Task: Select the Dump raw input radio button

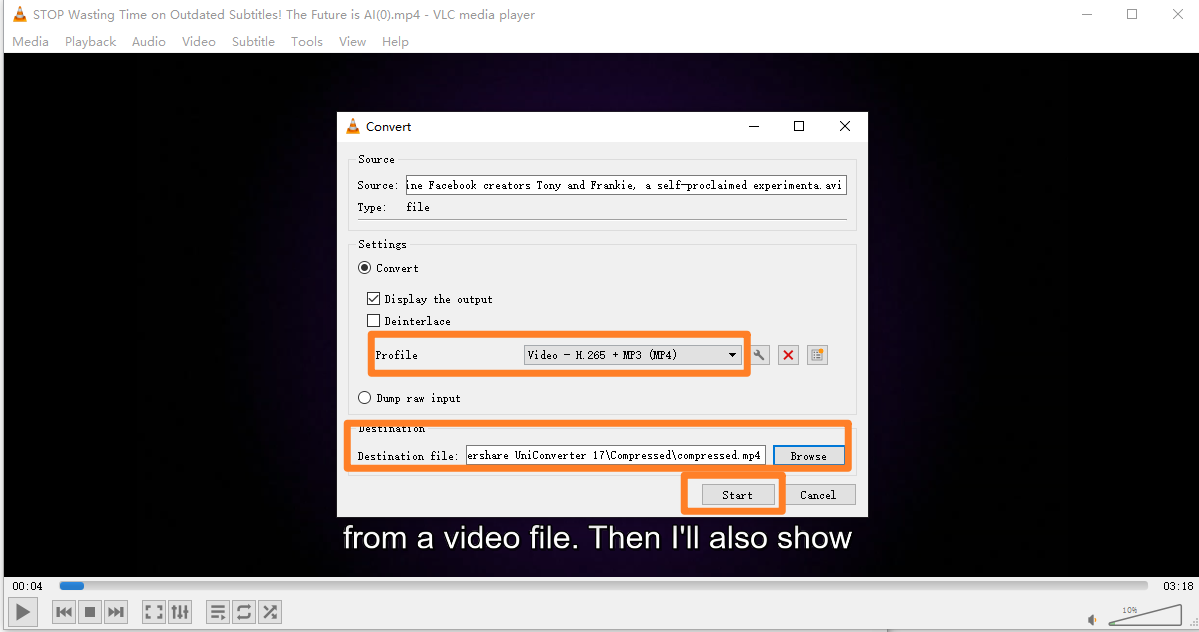Action: (x=364, y=397)
